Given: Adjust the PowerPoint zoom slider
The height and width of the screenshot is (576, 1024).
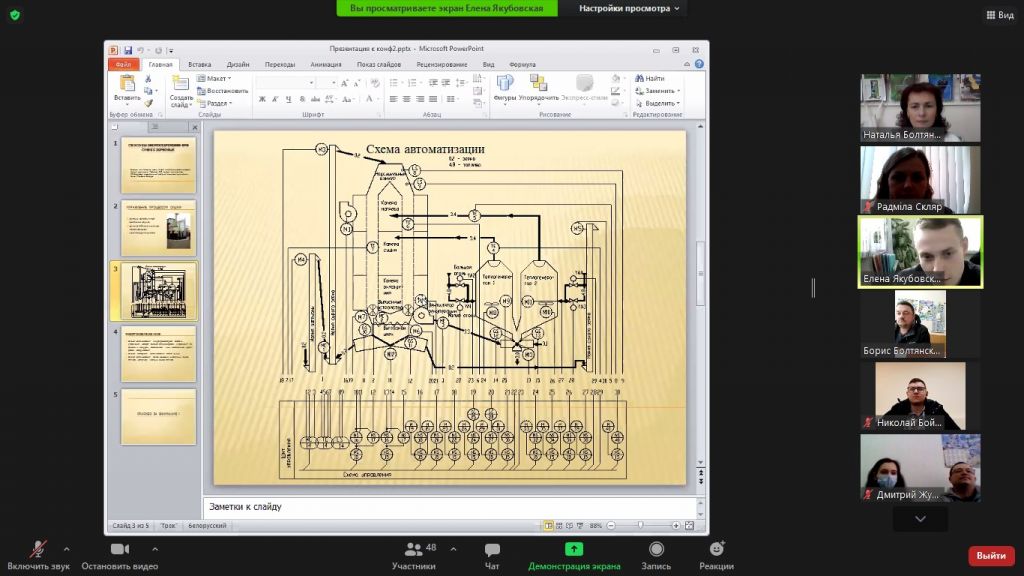Looking at the screenshot, I should point(640,525).
